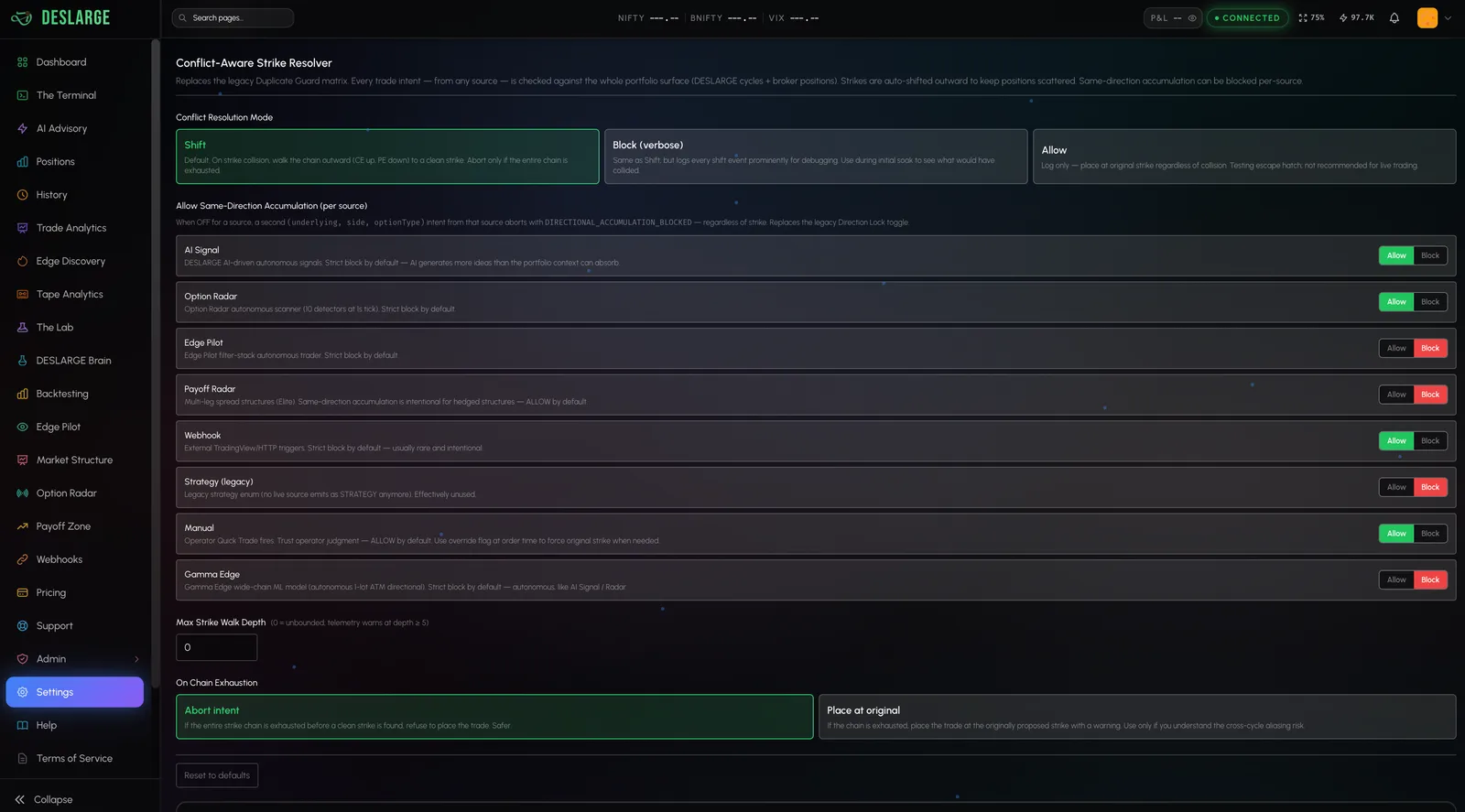The width and height of the screenshot is (1465, 812).
Task: Click the P&L pill in the header
Action: (1173, 17)
